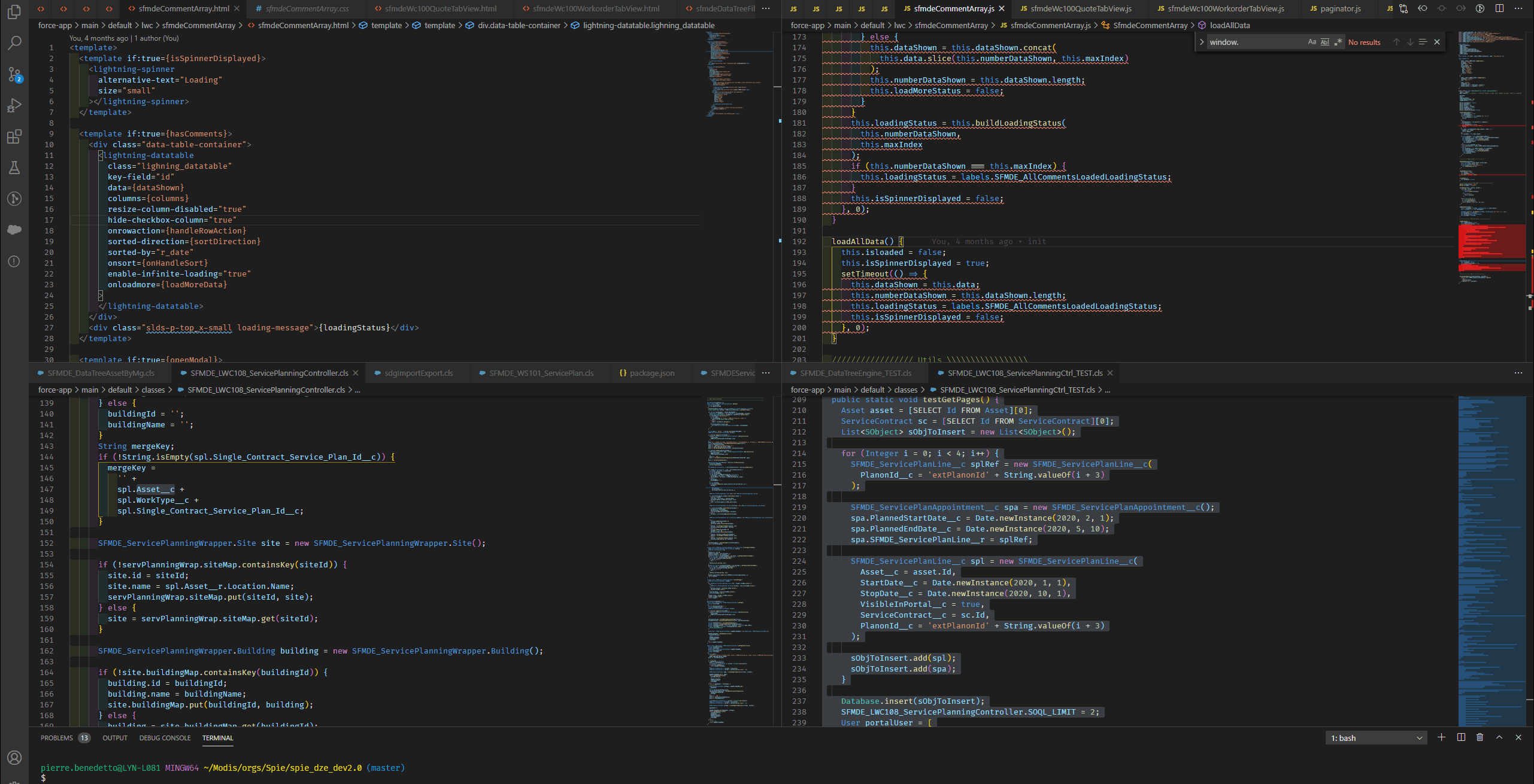The height and width of the screenshot is (784, 1534).
Task: Toggle Match Case in find widget
Action: (1312, 42)
